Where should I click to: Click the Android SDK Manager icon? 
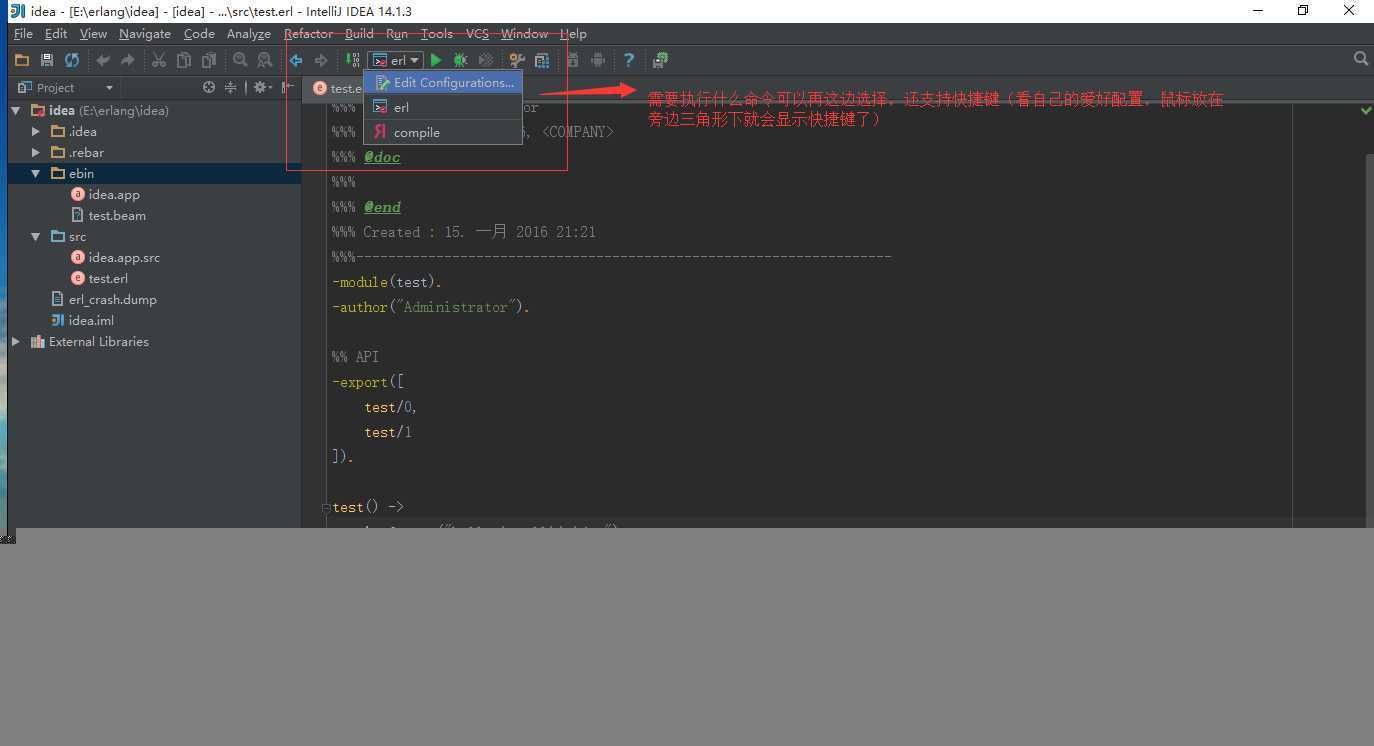(x=598, y=60)
